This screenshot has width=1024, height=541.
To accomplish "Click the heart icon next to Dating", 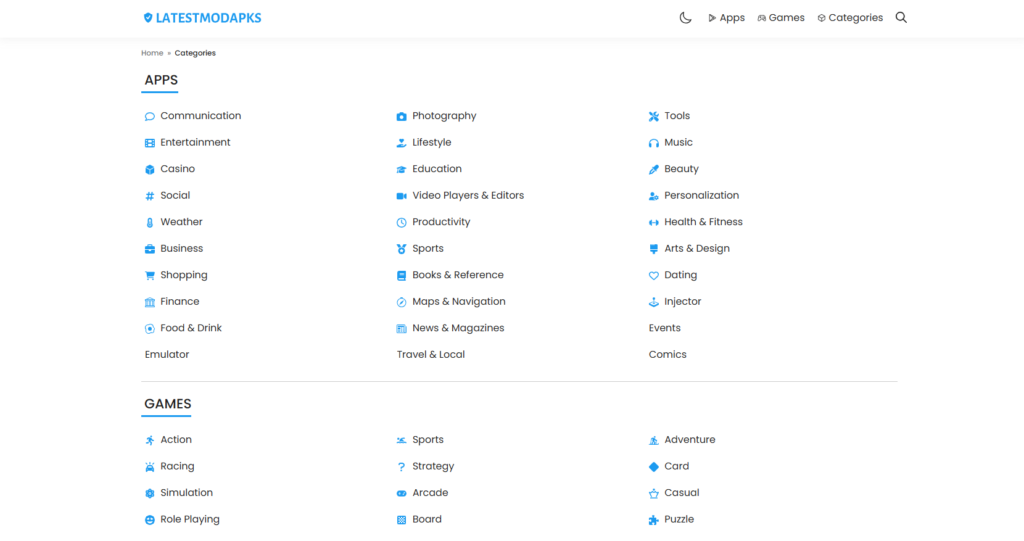I will coord(654,276).
